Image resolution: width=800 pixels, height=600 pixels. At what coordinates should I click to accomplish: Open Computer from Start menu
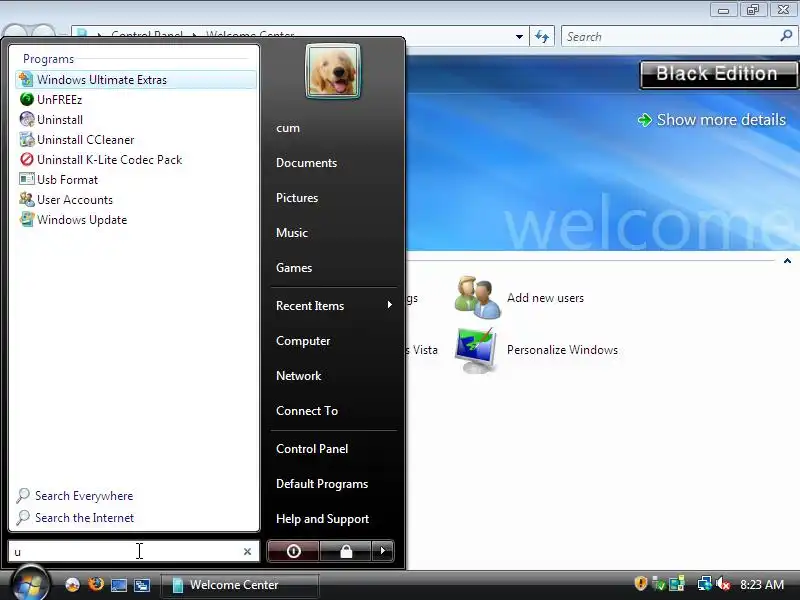pos(303,341)
